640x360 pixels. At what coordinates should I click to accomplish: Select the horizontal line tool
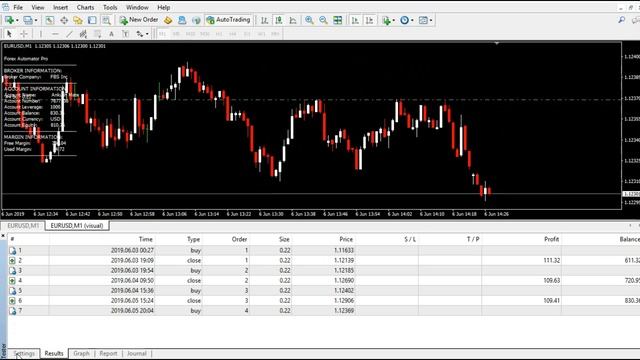[x=55, y=34]
